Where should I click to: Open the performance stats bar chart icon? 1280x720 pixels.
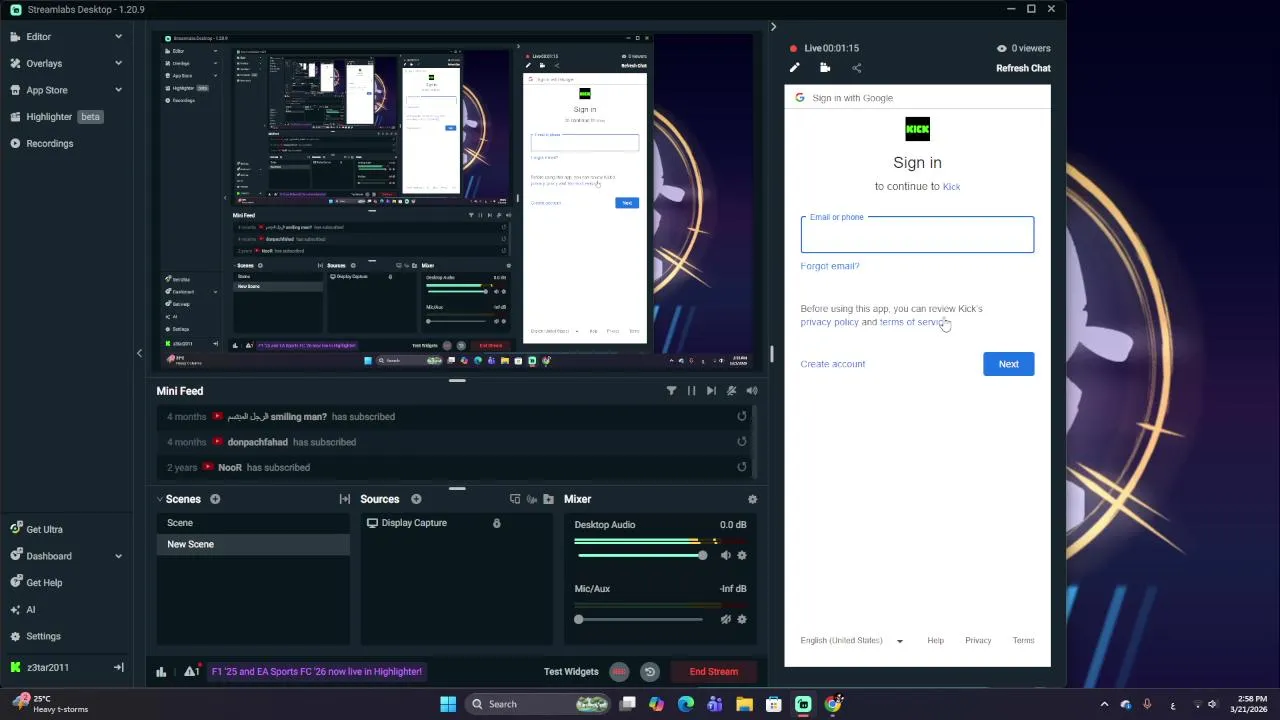click(x=161, y=672)
